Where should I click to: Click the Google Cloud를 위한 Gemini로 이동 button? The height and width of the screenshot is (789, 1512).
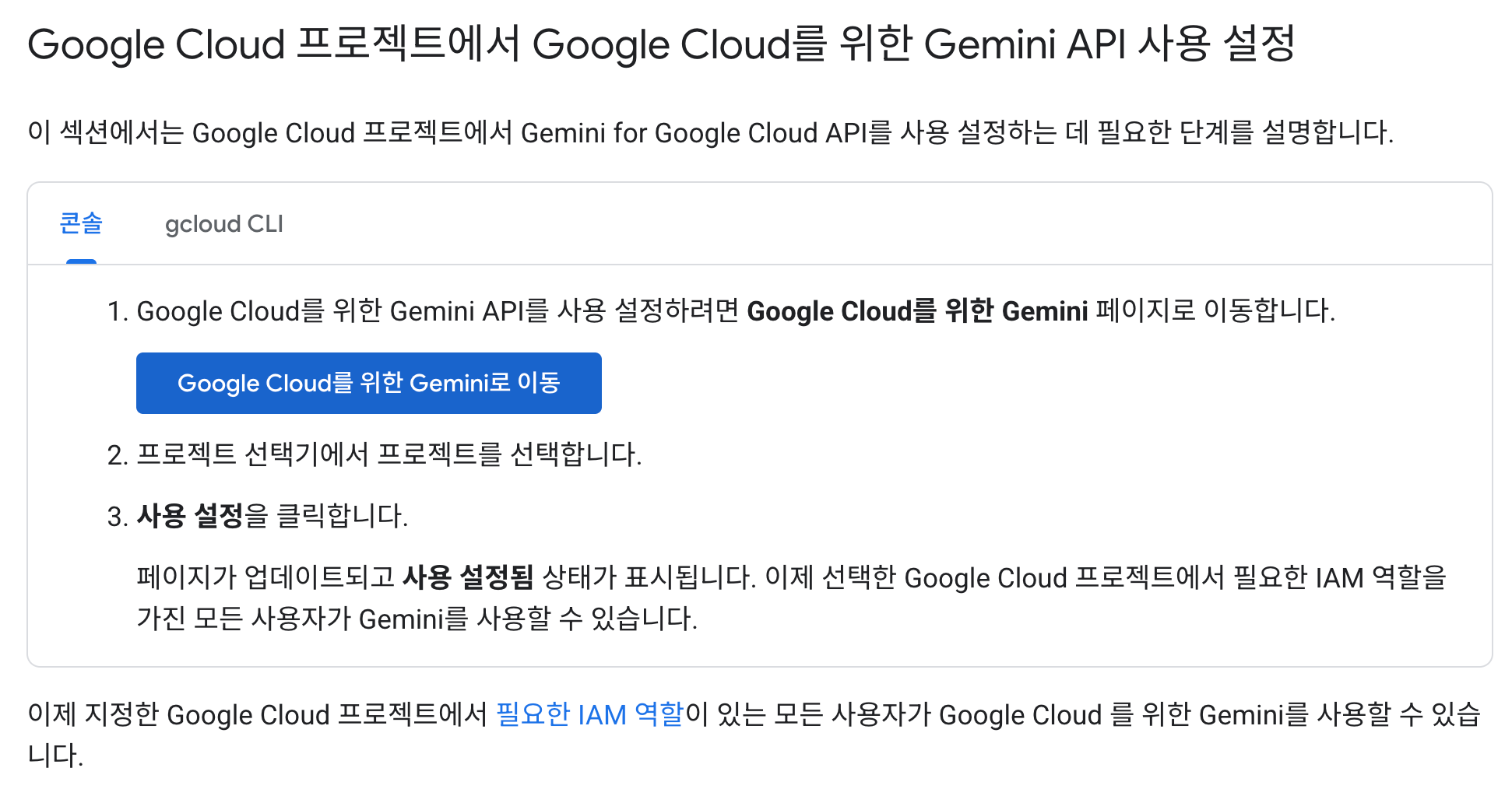point(369,383)
